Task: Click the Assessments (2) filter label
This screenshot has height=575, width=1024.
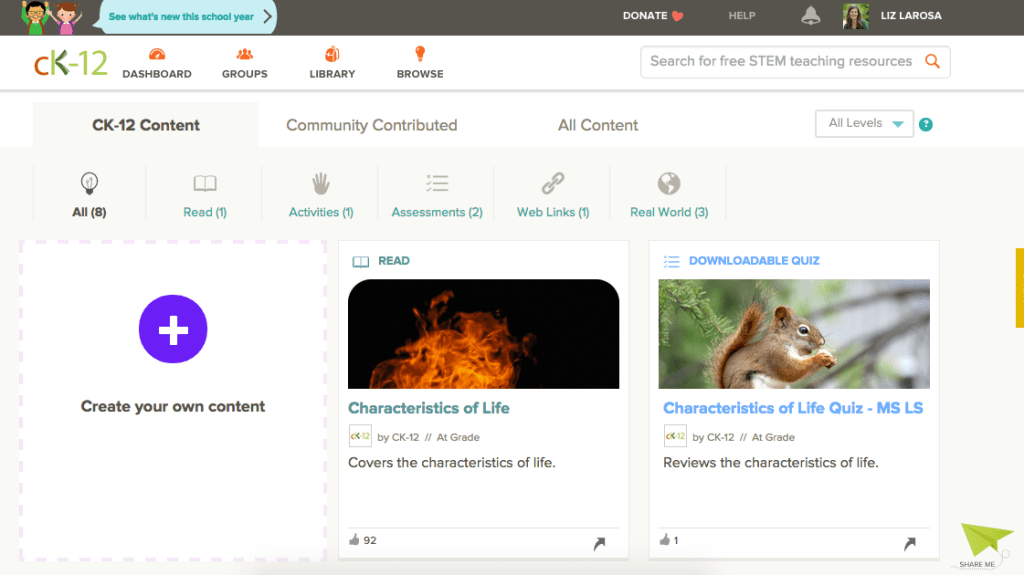Action: (437, 212)
